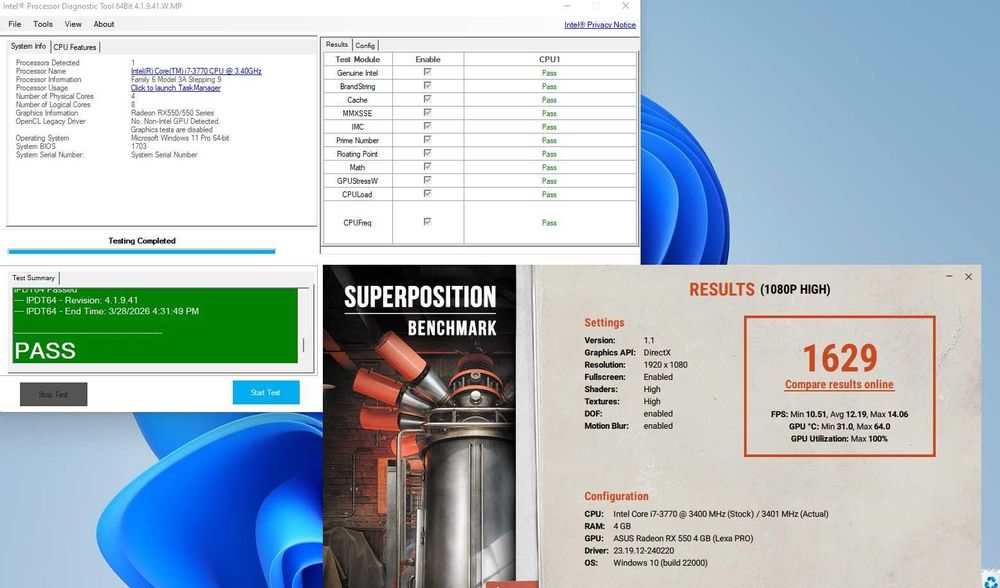
Task: Close the Intel Processor Diagnostic Tool window
Action: 626,6
